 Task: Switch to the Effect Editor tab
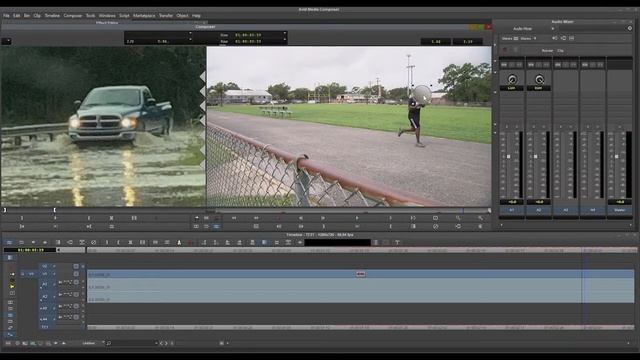(x=107, y=23)
